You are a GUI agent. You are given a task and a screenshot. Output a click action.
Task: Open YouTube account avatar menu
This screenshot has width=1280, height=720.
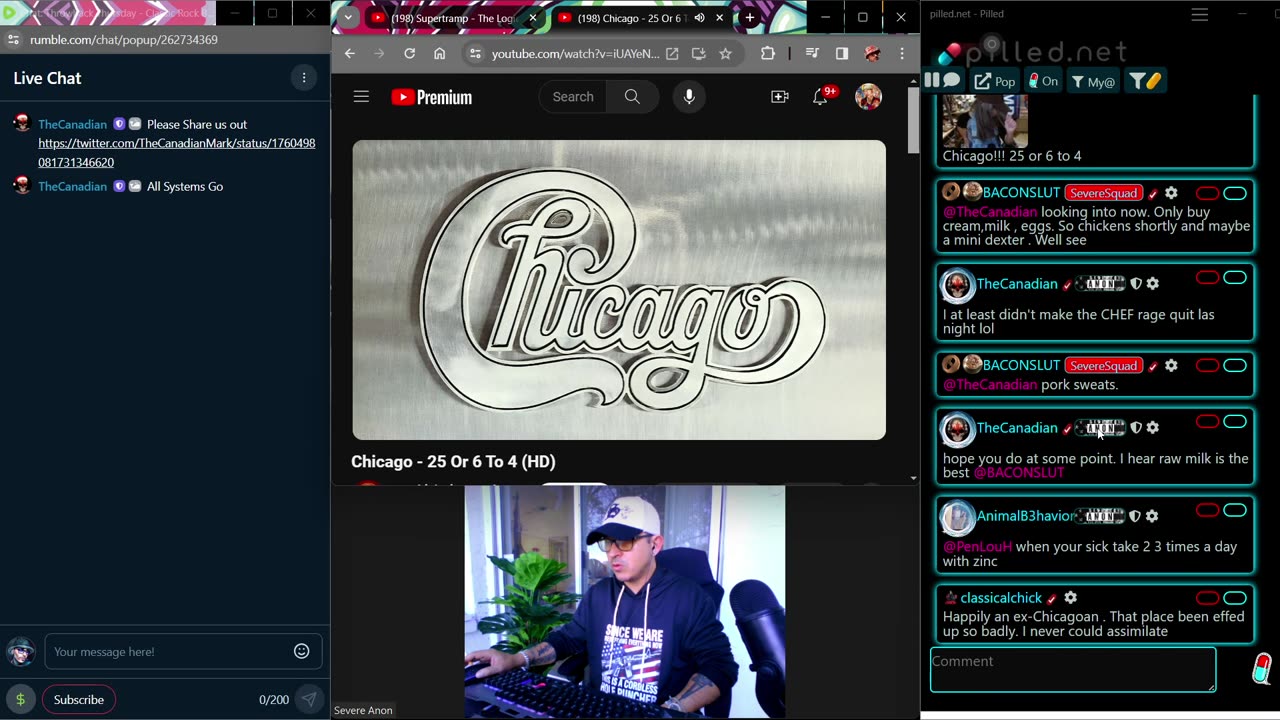tap(868, 97)
